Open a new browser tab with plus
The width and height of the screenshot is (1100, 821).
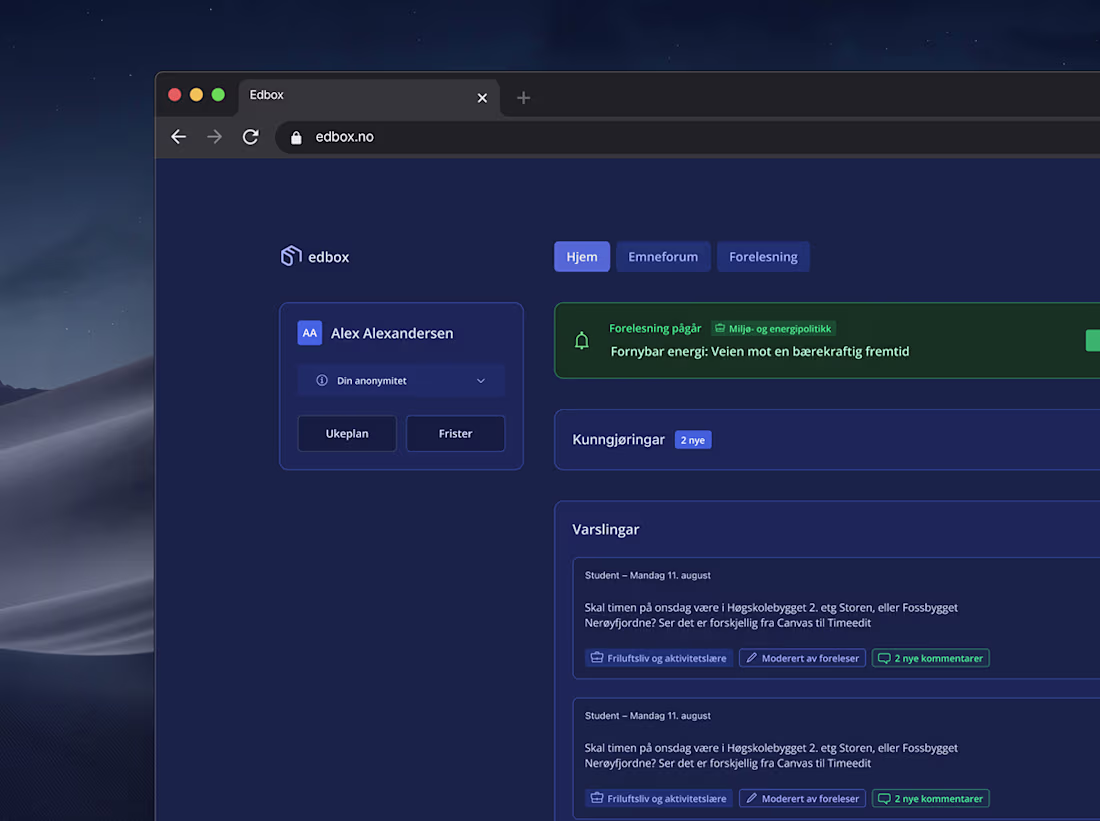coord(523,98)
